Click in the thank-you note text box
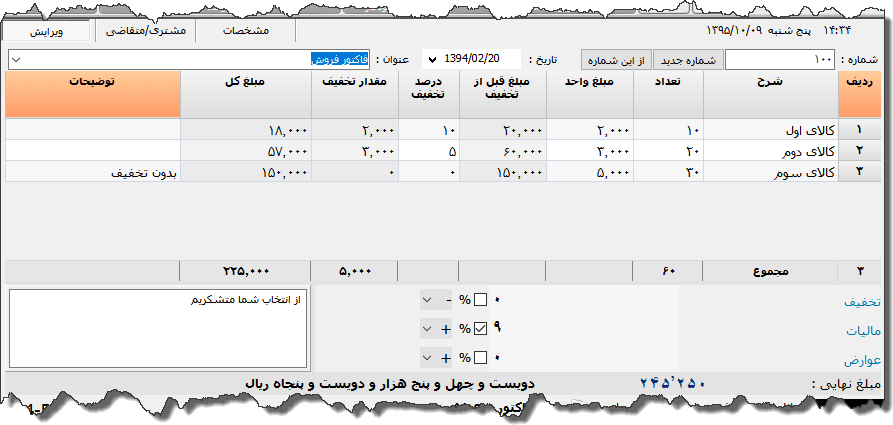This screenshot has height=425, width=893. tap(156, 330)
